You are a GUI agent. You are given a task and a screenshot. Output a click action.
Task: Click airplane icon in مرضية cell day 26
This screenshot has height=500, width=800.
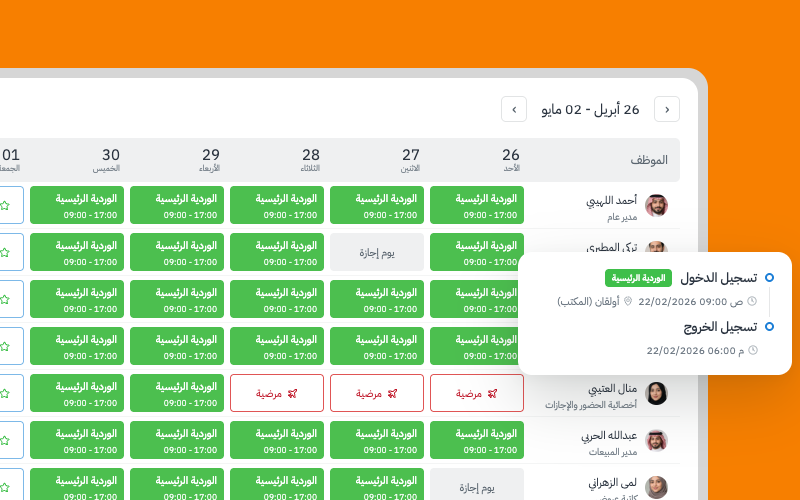492,393
